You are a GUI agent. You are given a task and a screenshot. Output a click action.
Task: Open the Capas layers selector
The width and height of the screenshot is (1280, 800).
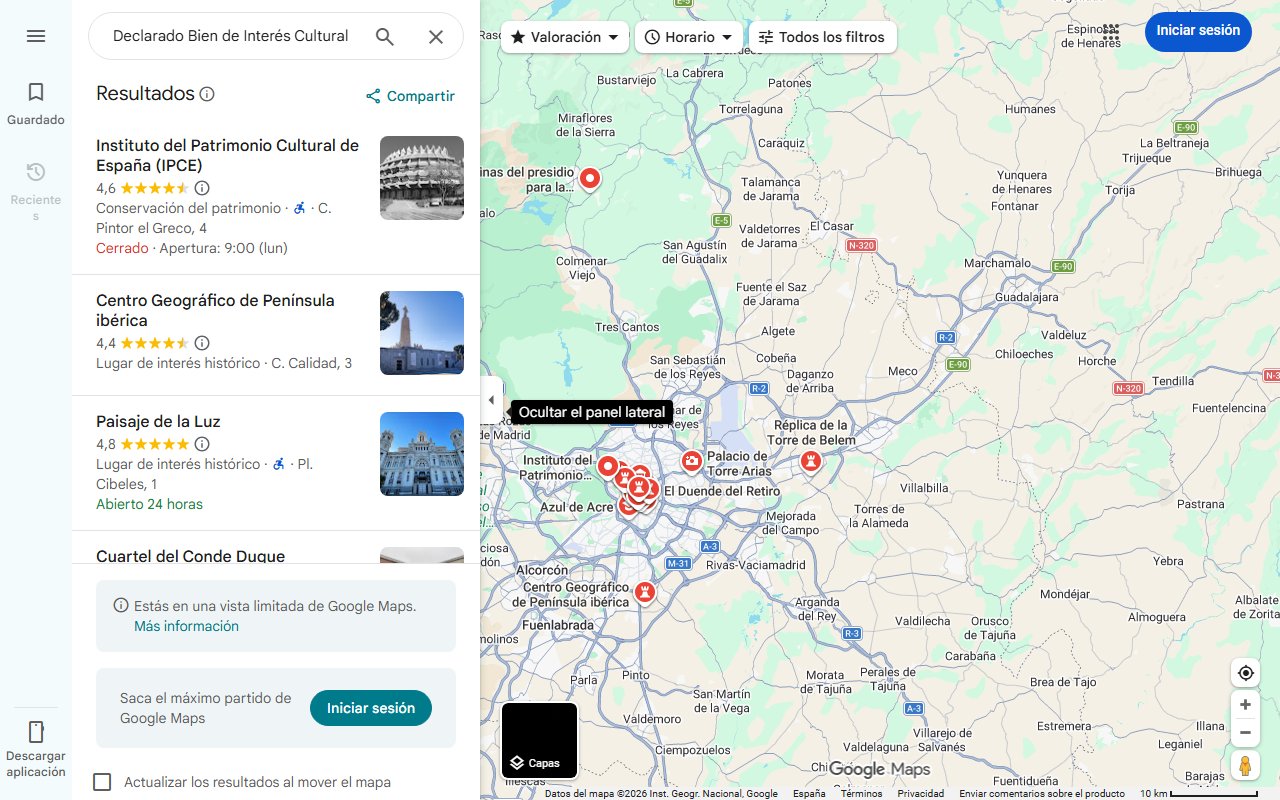coord(539,741)
